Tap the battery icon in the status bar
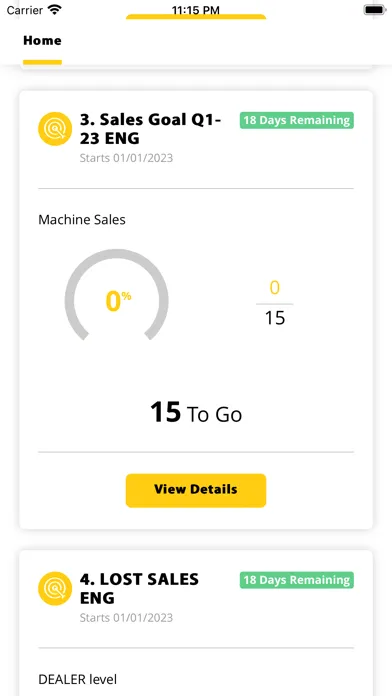 point(375,10)
